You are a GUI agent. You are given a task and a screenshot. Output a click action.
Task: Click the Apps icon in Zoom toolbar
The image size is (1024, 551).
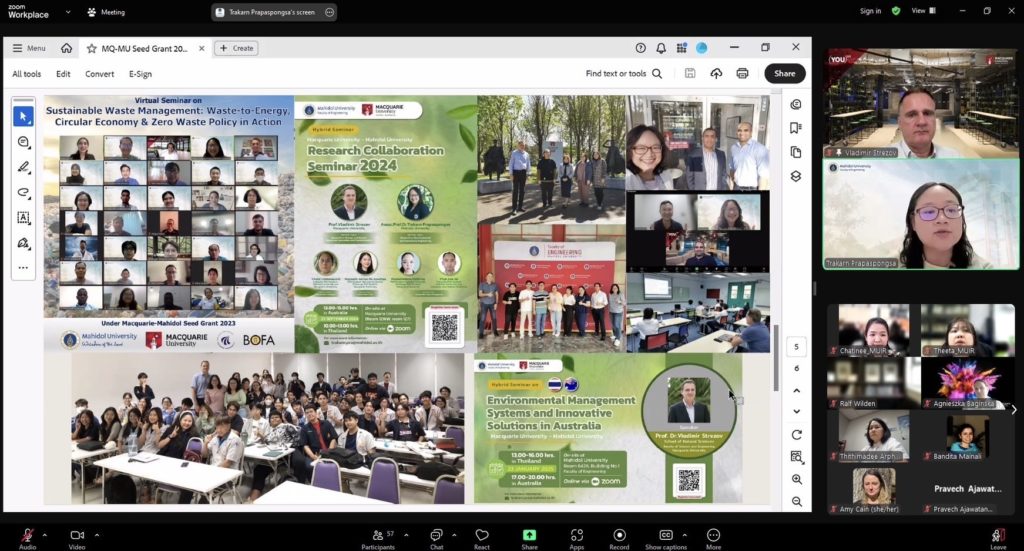pyautogui.click(x=576, y=536)
